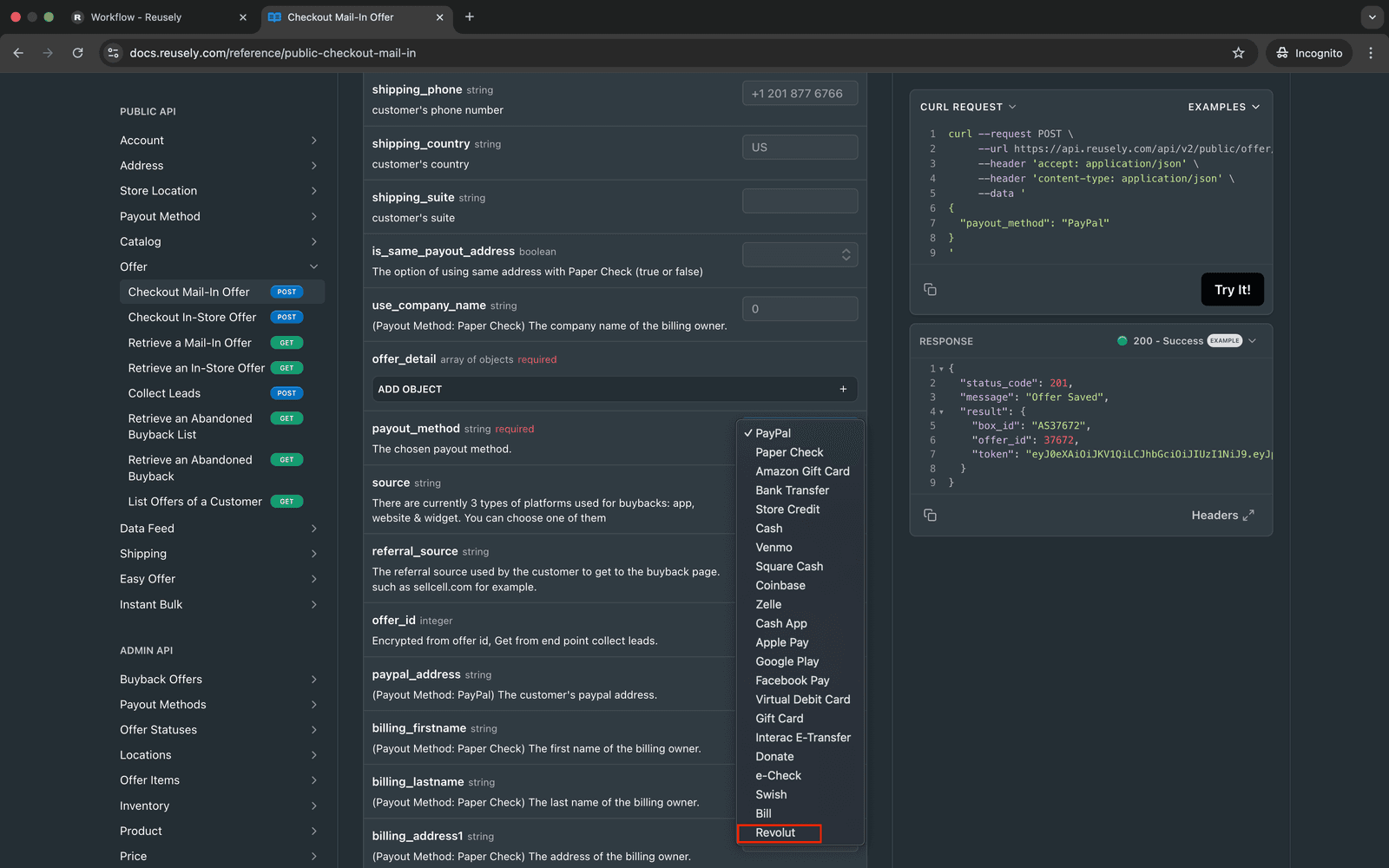Expand the Instant Bulk section
The height and width of the screenshot is (868, 1389).
(x=221, y=605)
